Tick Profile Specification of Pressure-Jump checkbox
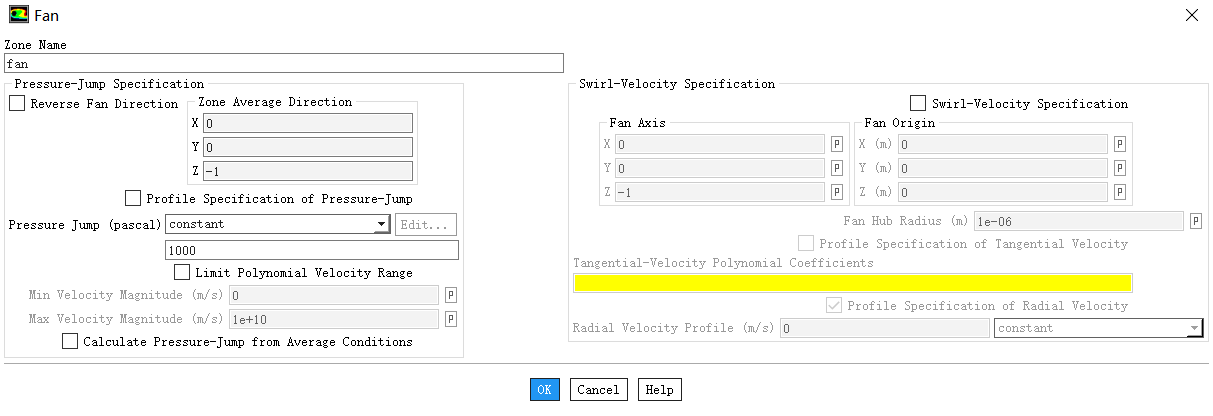The image size is (1213, 416). point(133,199)
